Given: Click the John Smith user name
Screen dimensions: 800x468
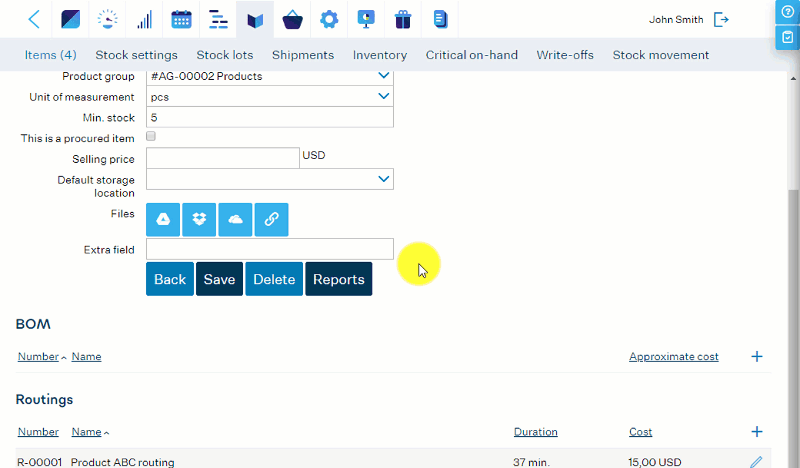Looking at the screenshot, I should 676,19.
